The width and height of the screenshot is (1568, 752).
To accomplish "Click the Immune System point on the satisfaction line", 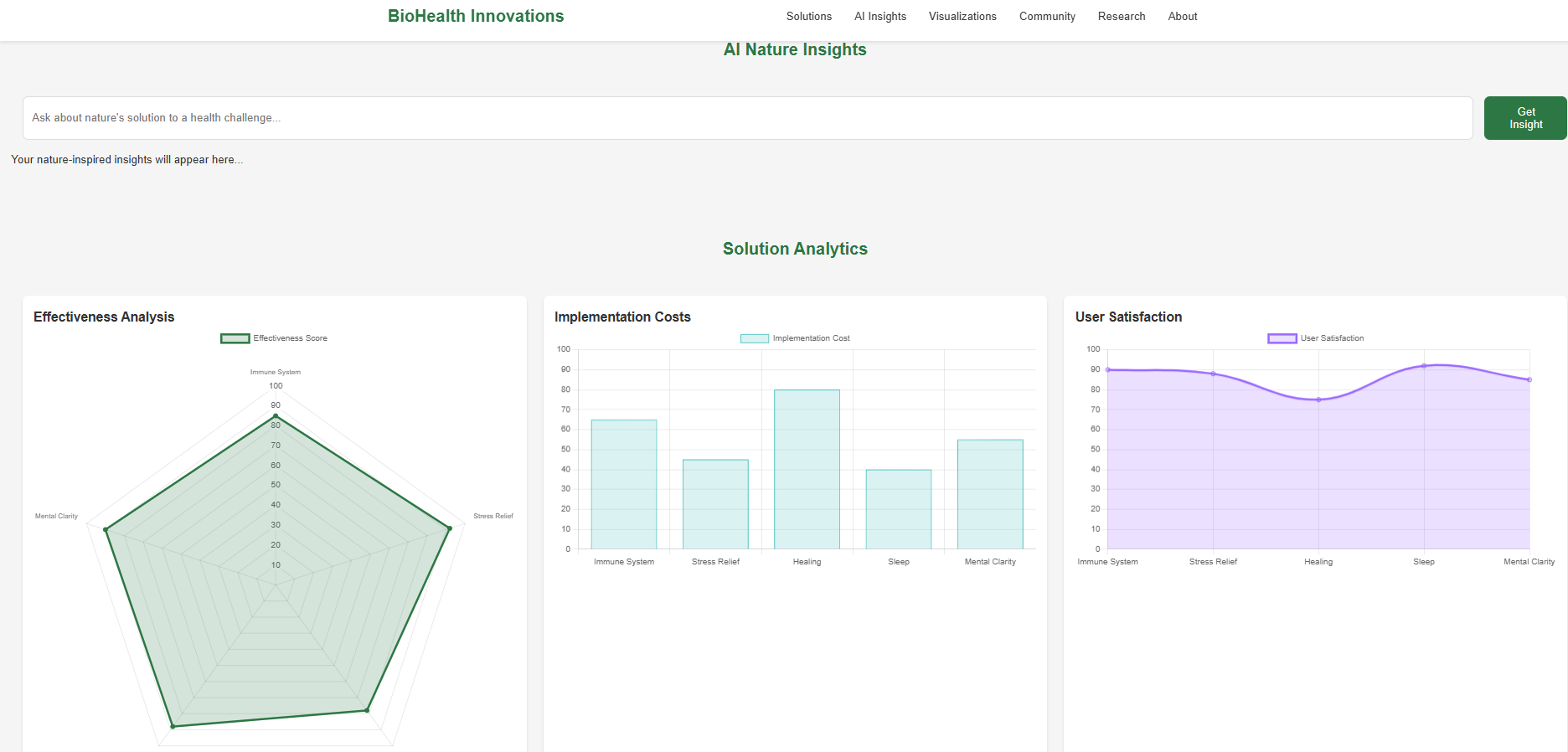I will 1107,369.
